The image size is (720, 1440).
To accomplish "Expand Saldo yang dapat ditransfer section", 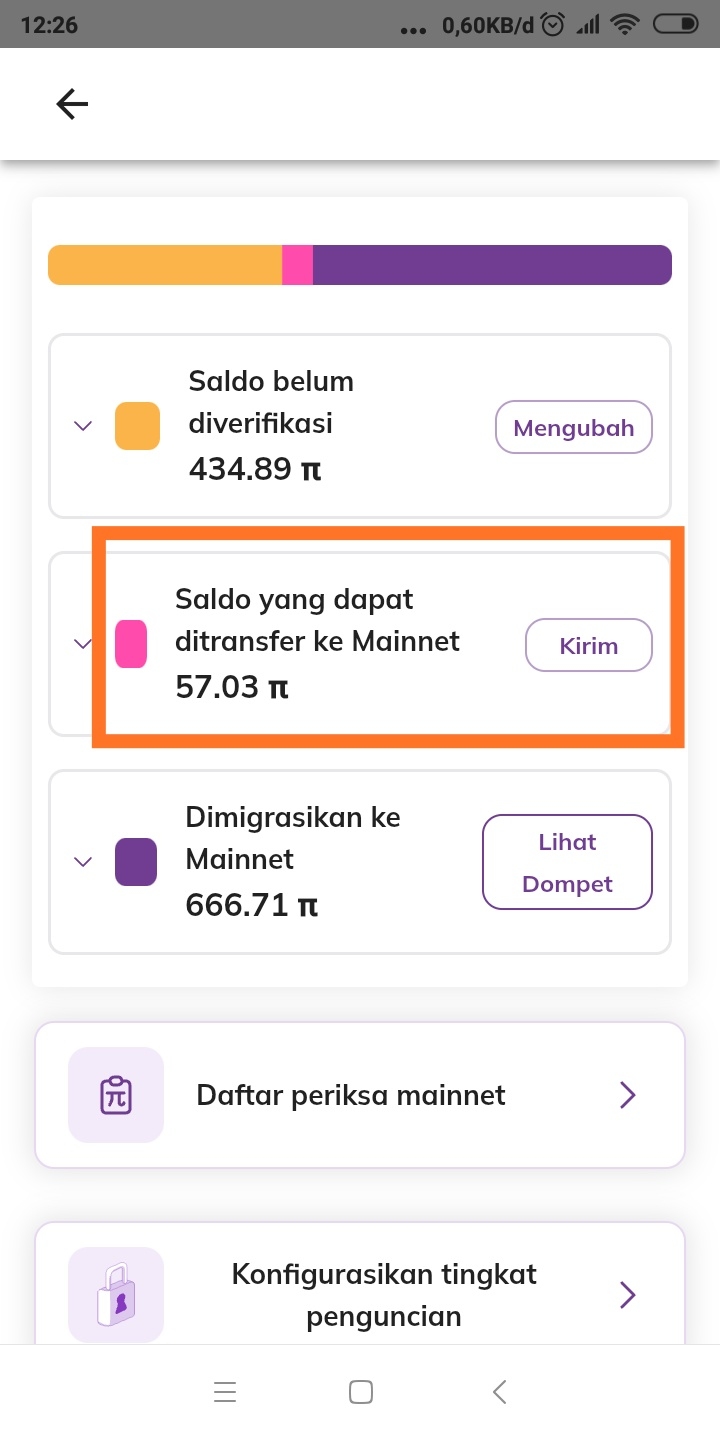I will coord(84,644).
